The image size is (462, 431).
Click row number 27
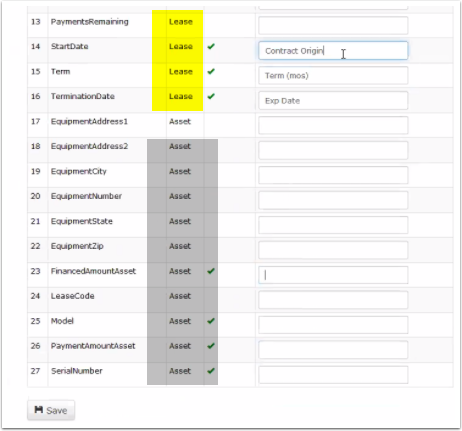click(36, 371)
